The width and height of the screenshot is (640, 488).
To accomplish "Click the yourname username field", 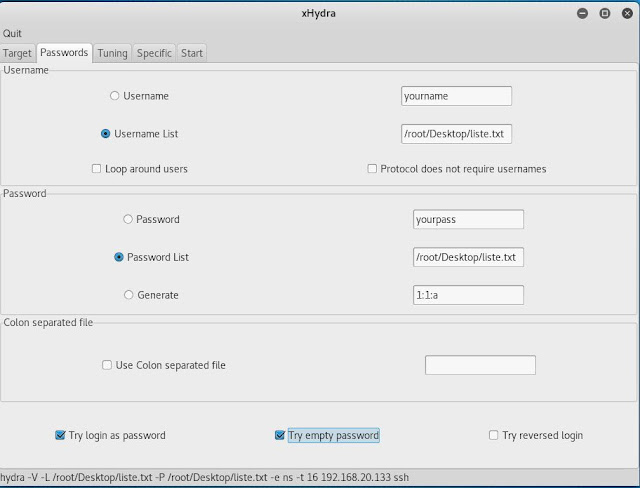I will [456, 96].
